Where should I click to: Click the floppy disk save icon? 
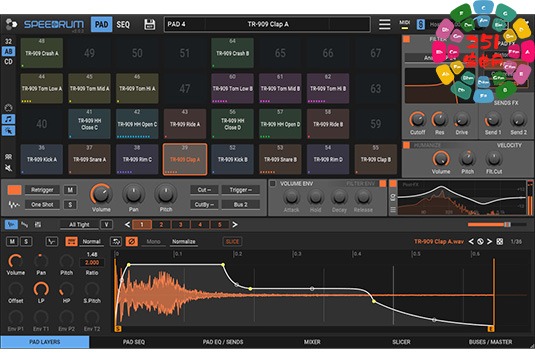pyautogui.click(x=149, y=24)
